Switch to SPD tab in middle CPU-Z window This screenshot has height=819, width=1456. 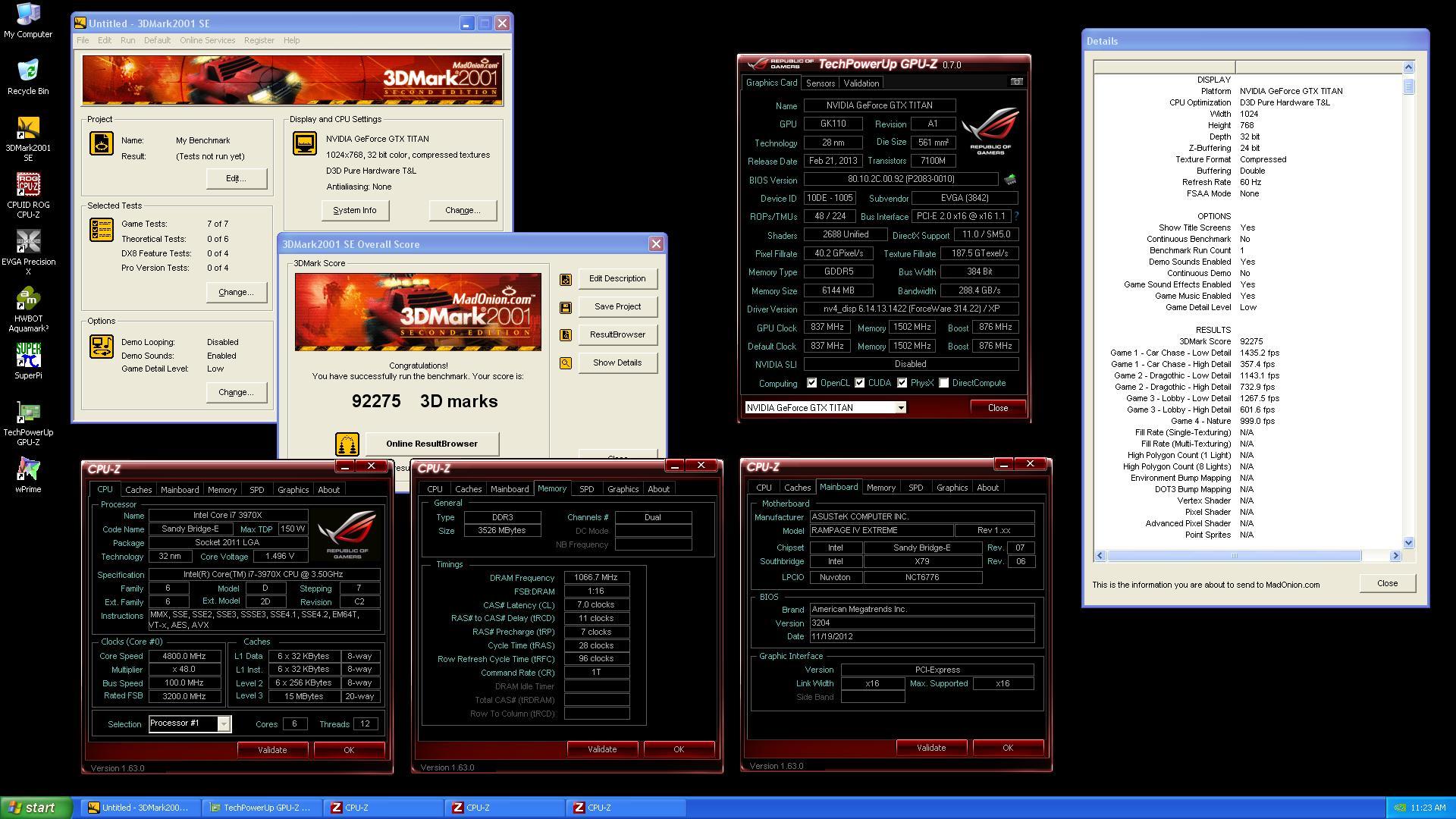(586, 489)
